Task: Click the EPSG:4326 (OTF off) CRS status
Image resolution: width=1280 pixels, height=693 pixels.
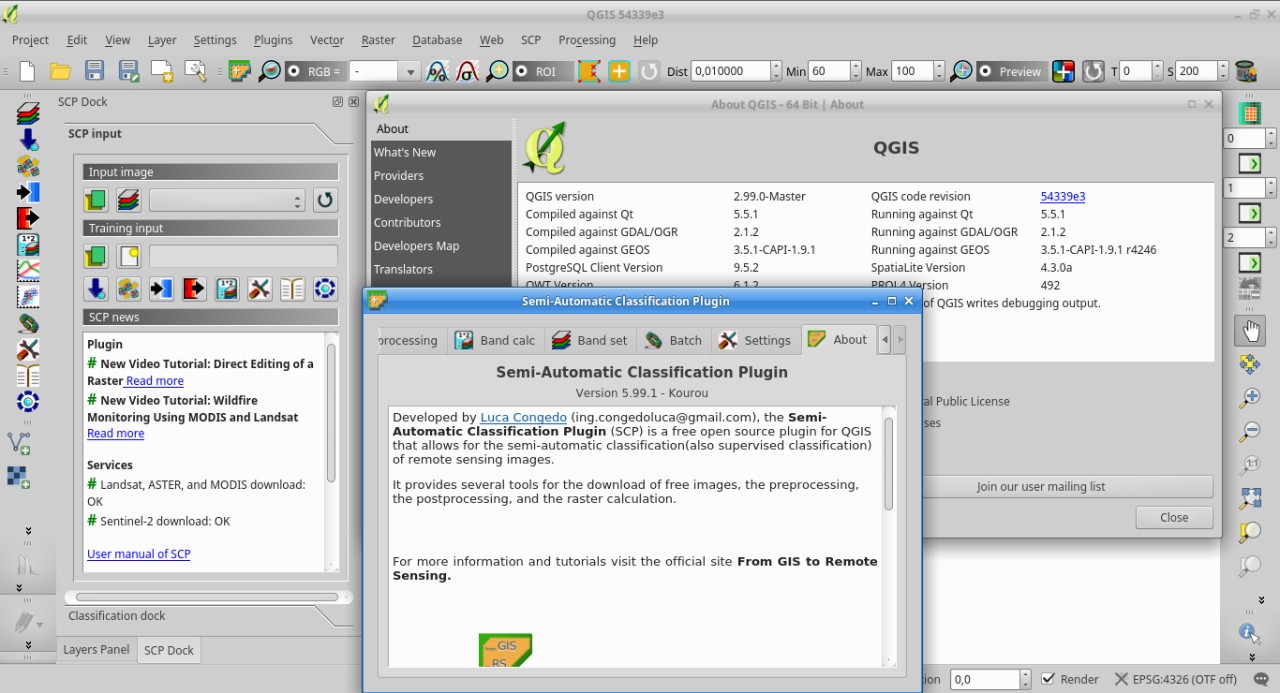Action: tap(1176, 679)
